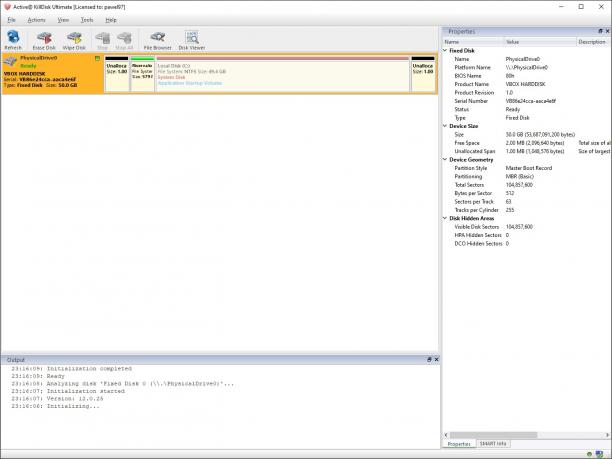612x459 pixels.
Task: Select the last Unallocated partition block
Action: [x=423, y=74]
